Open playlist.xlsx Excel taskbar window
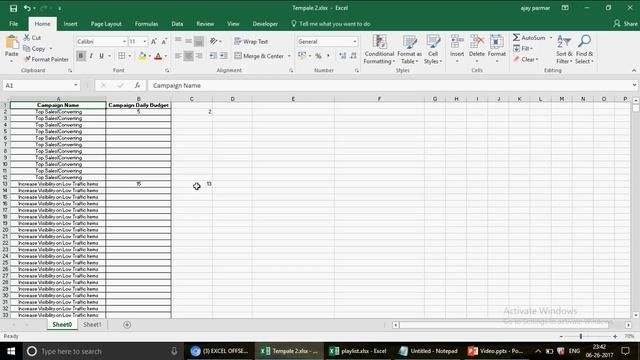Viewport: 640px width, 360px height. [x=358, y=351]
